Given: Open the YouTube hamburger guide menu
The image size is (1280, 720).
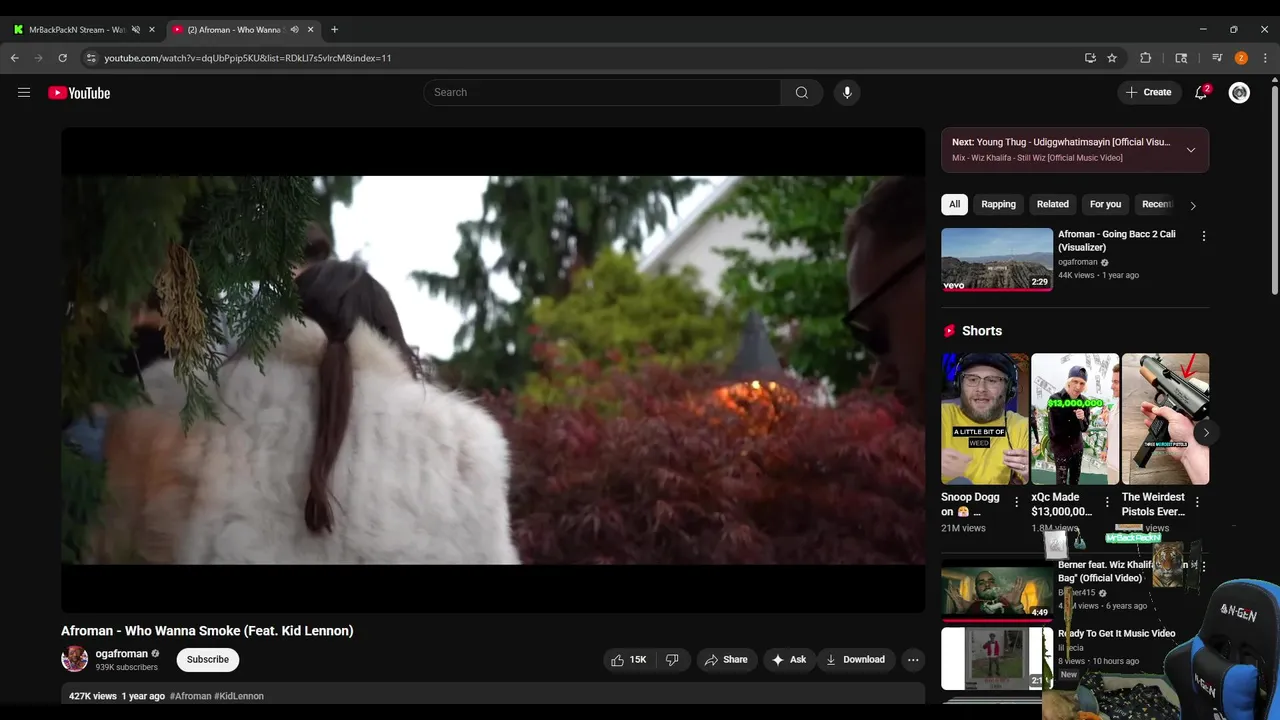Looking at the screenshot, I should tap(24, 93).
